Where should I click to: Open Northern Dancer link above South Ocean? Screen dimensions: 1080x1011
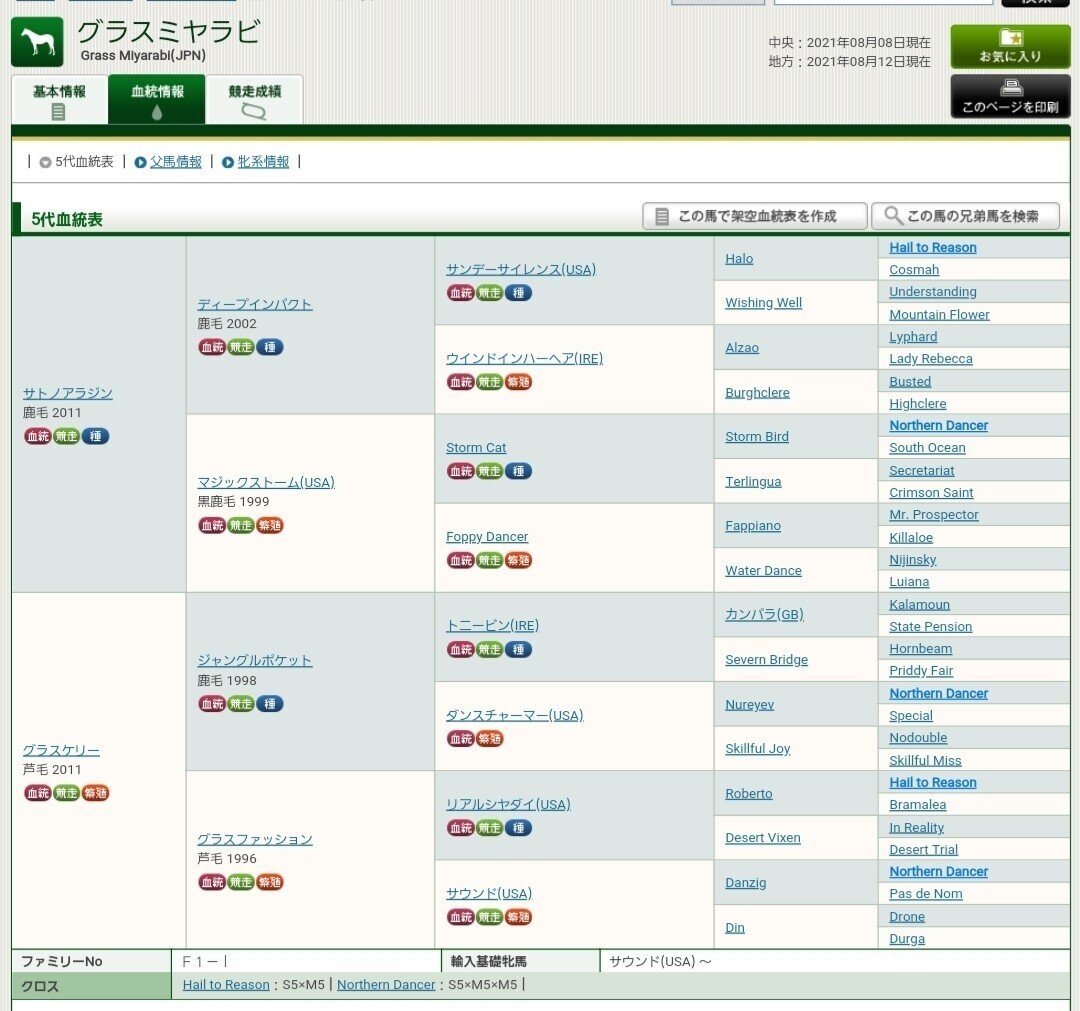938,426
